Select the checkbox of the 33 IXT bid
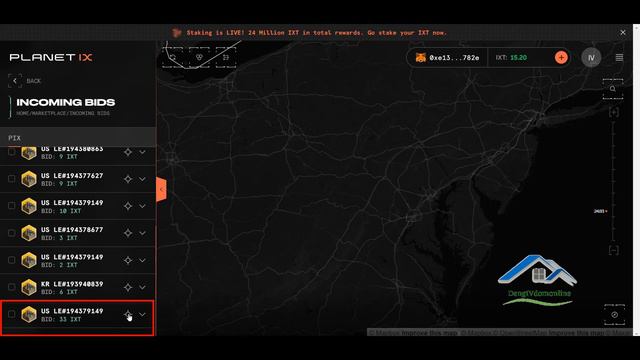Viewport: 640px width, 360px height. click(x=11, y=314)
